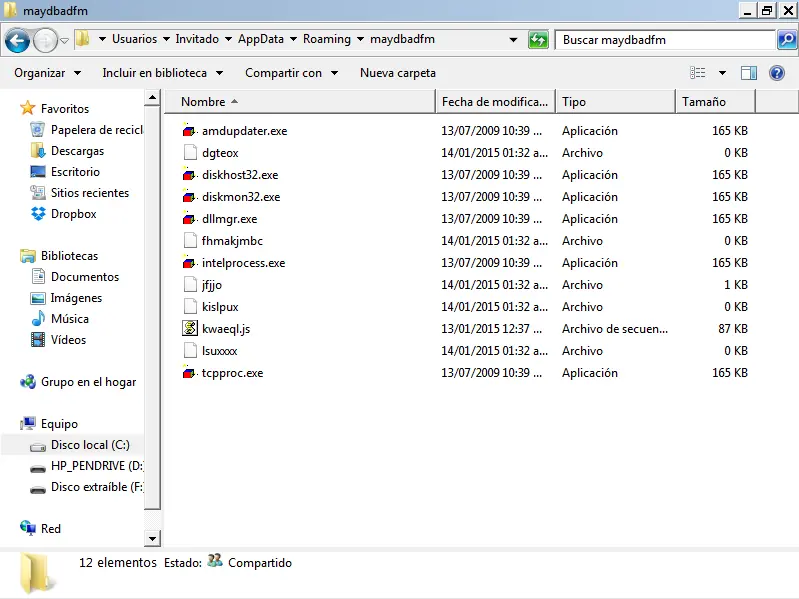This screenshot has width=799, height=599.
Task: Click the search magnifier icon
Action: pyautogui.click(x=787, y=40)
